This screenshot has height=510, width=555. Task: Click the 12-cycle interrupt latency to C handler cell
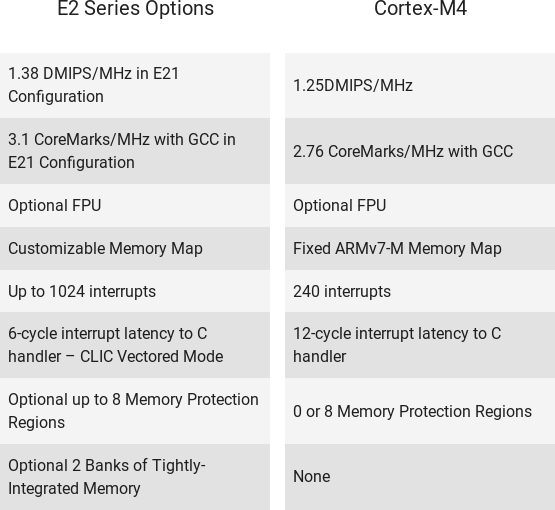pos(420,345)
